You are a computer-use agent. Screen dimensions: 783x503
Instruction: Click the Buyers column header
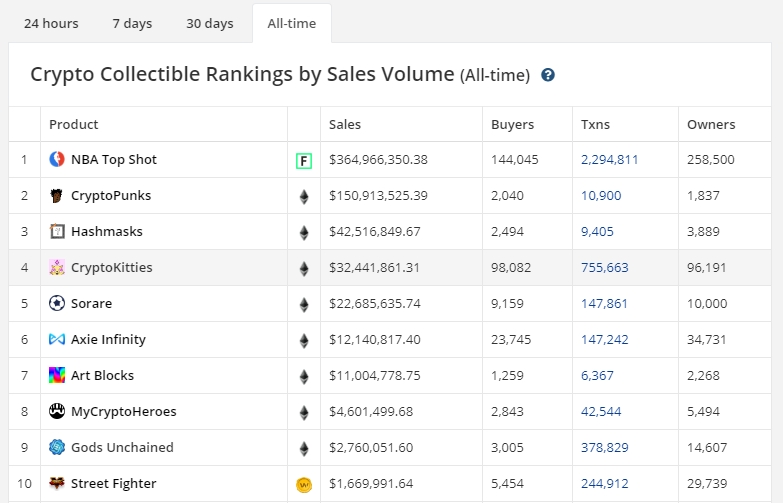click(x=512, y=124)
